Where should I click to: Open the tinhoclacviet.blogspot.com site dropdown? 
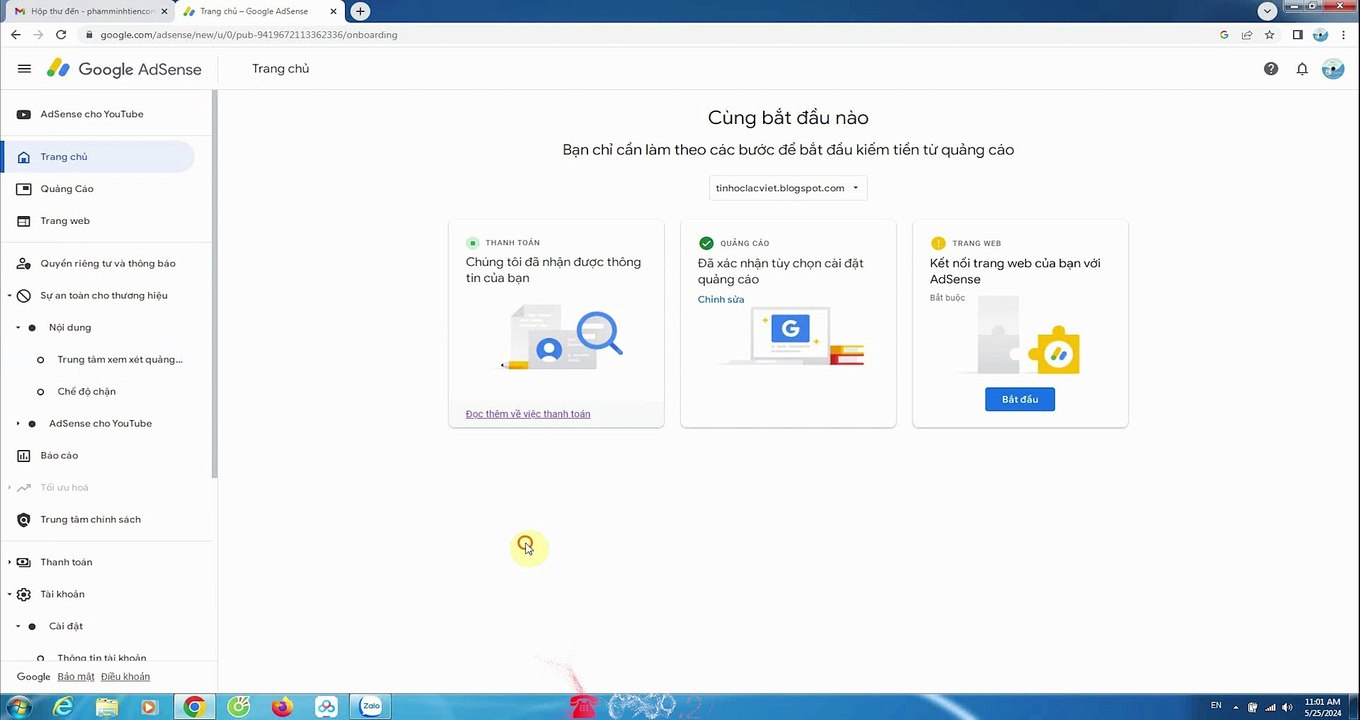(788, 188)
